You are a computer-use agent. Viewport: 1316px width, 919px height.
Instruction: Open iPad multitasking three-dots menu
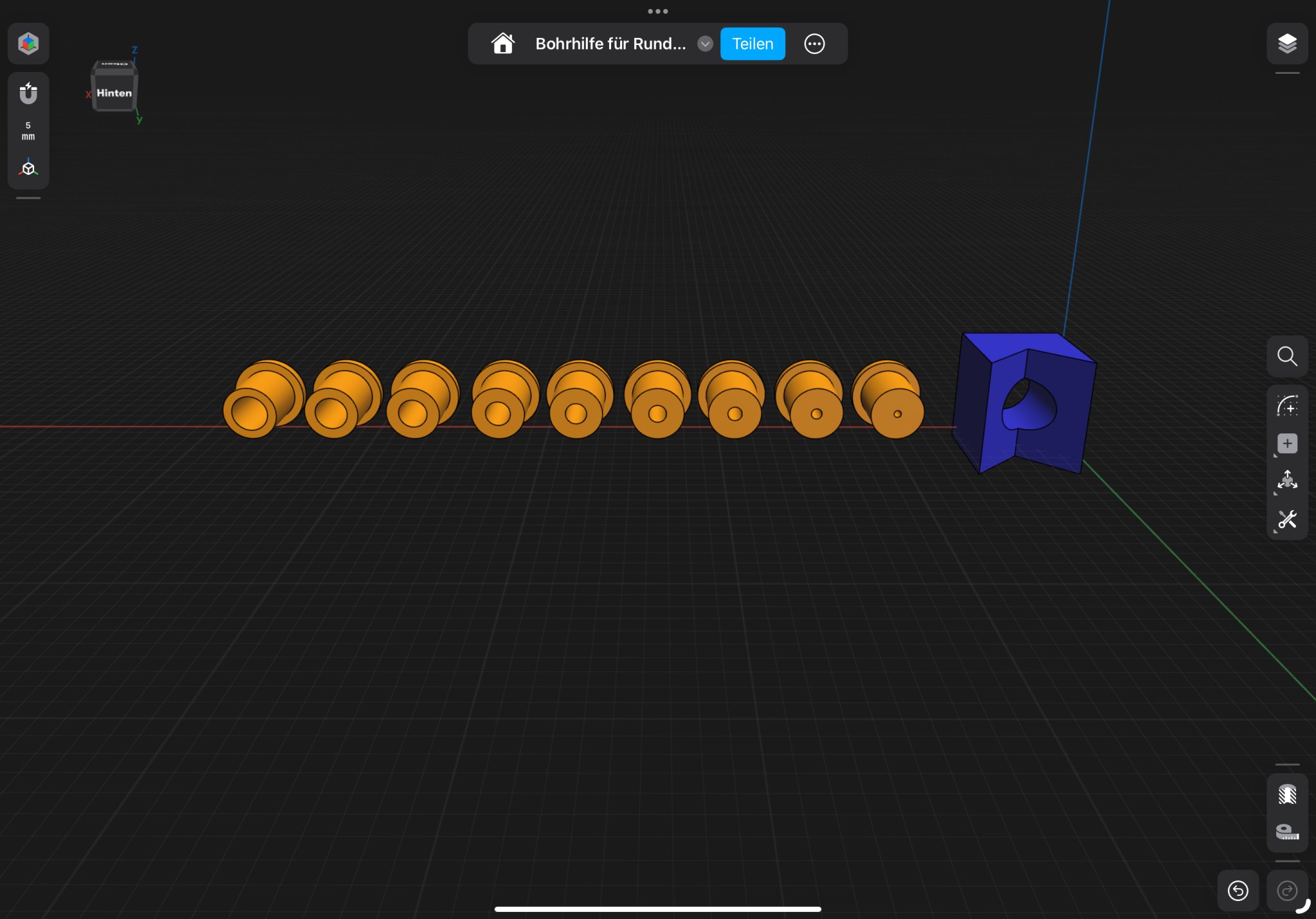click(x=657, y=11)
